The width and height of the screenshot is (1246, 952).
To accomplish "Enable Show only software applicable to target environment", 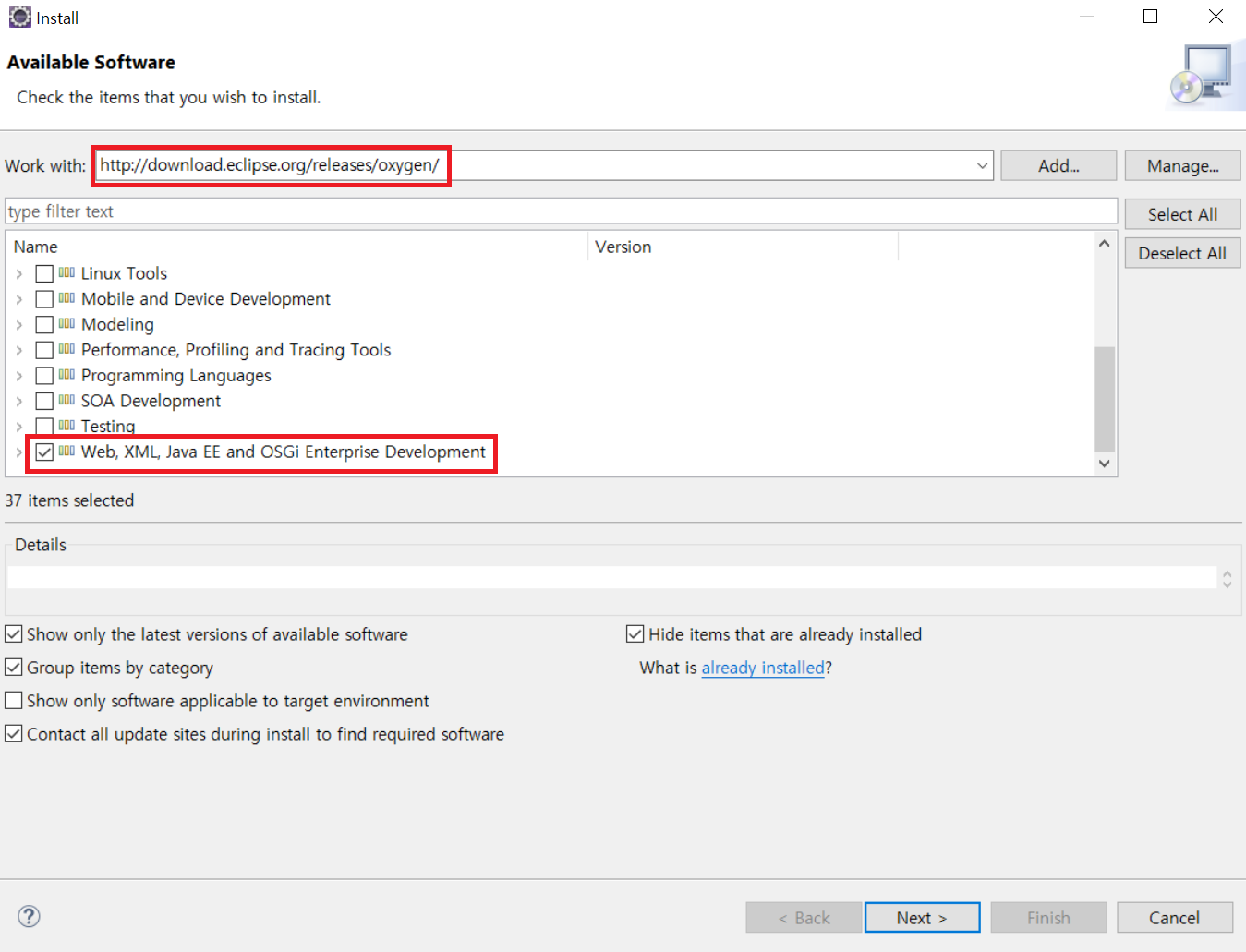I will tap(14, 701).
